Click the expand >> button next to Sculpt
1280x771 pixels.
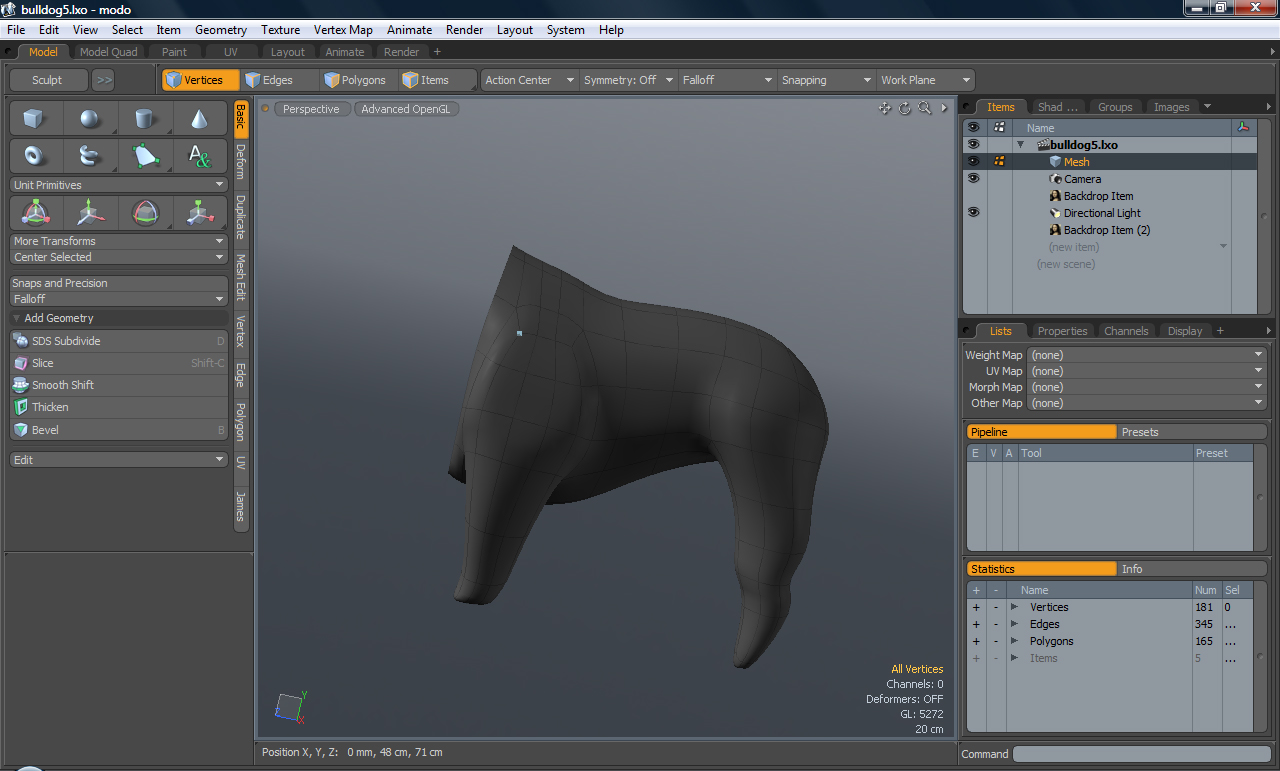point(104,80)
